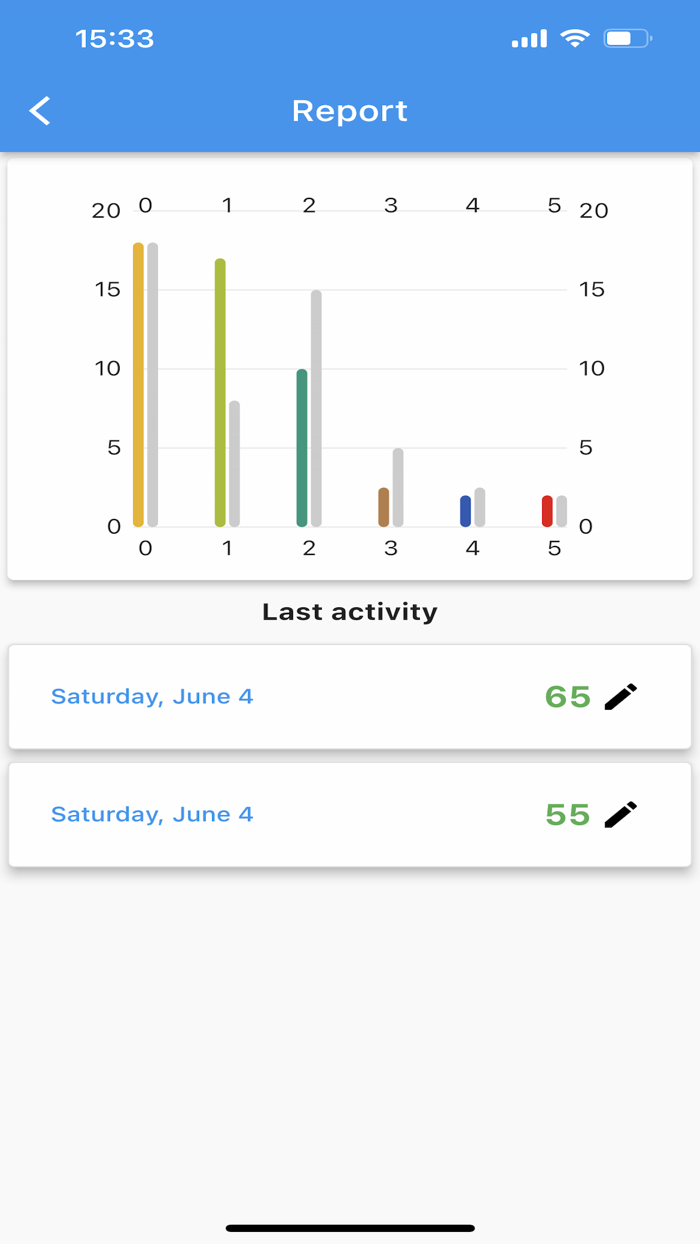Image resolution: width=700 pixels, height=1244 pixels.
Task: Tap the back arrow to leave Report
Action: 39,111
